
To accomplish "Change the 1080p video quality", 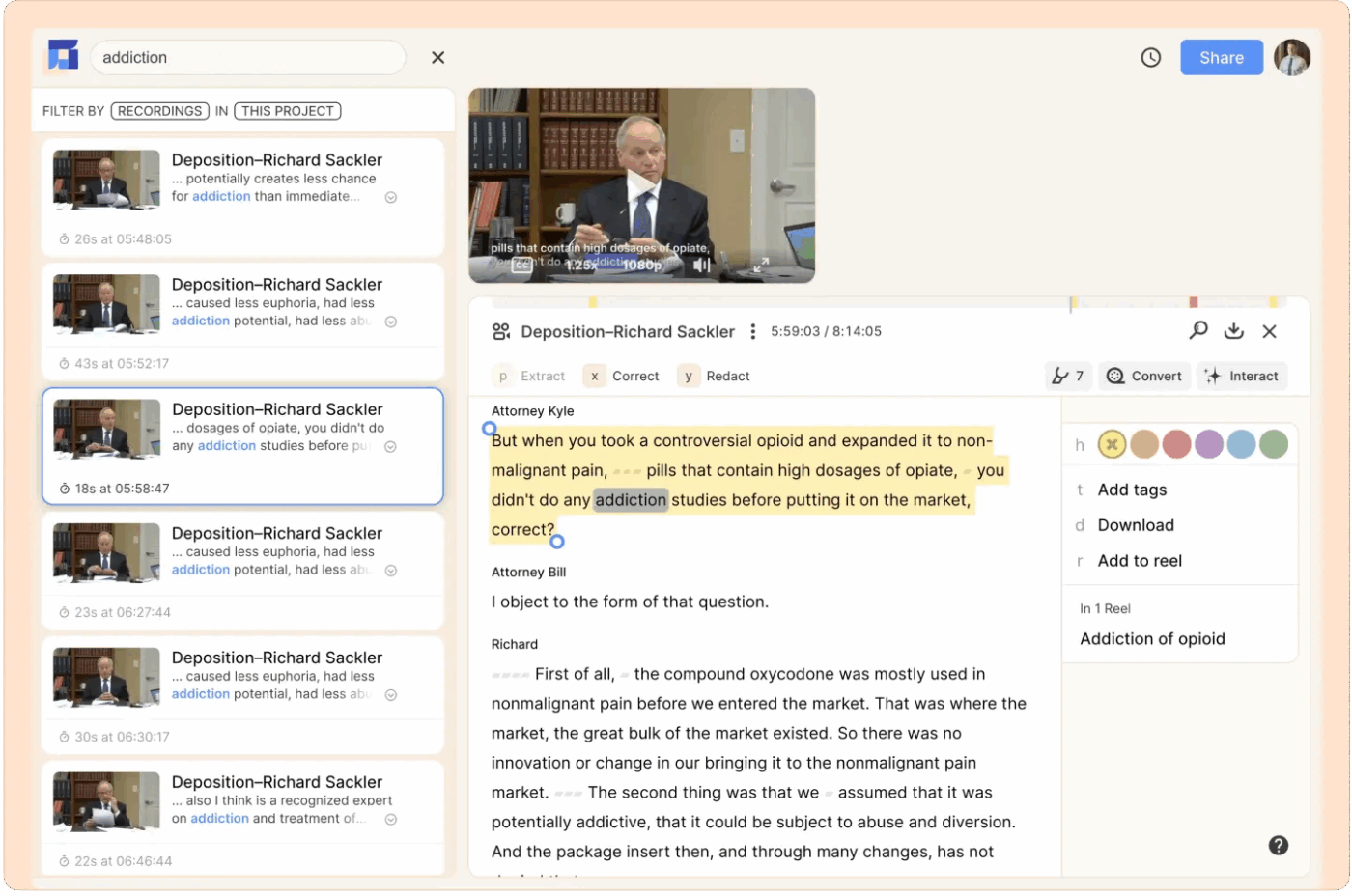I will 642,265.
